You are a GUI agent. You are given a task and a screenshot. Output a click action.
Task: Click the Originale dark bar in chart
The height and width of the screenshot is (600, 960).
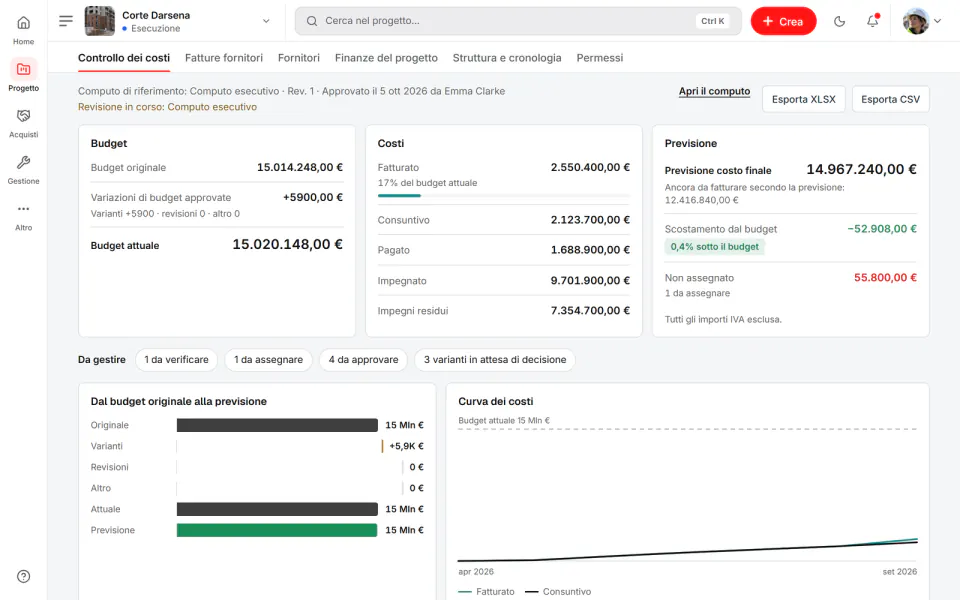pos(277,425)
